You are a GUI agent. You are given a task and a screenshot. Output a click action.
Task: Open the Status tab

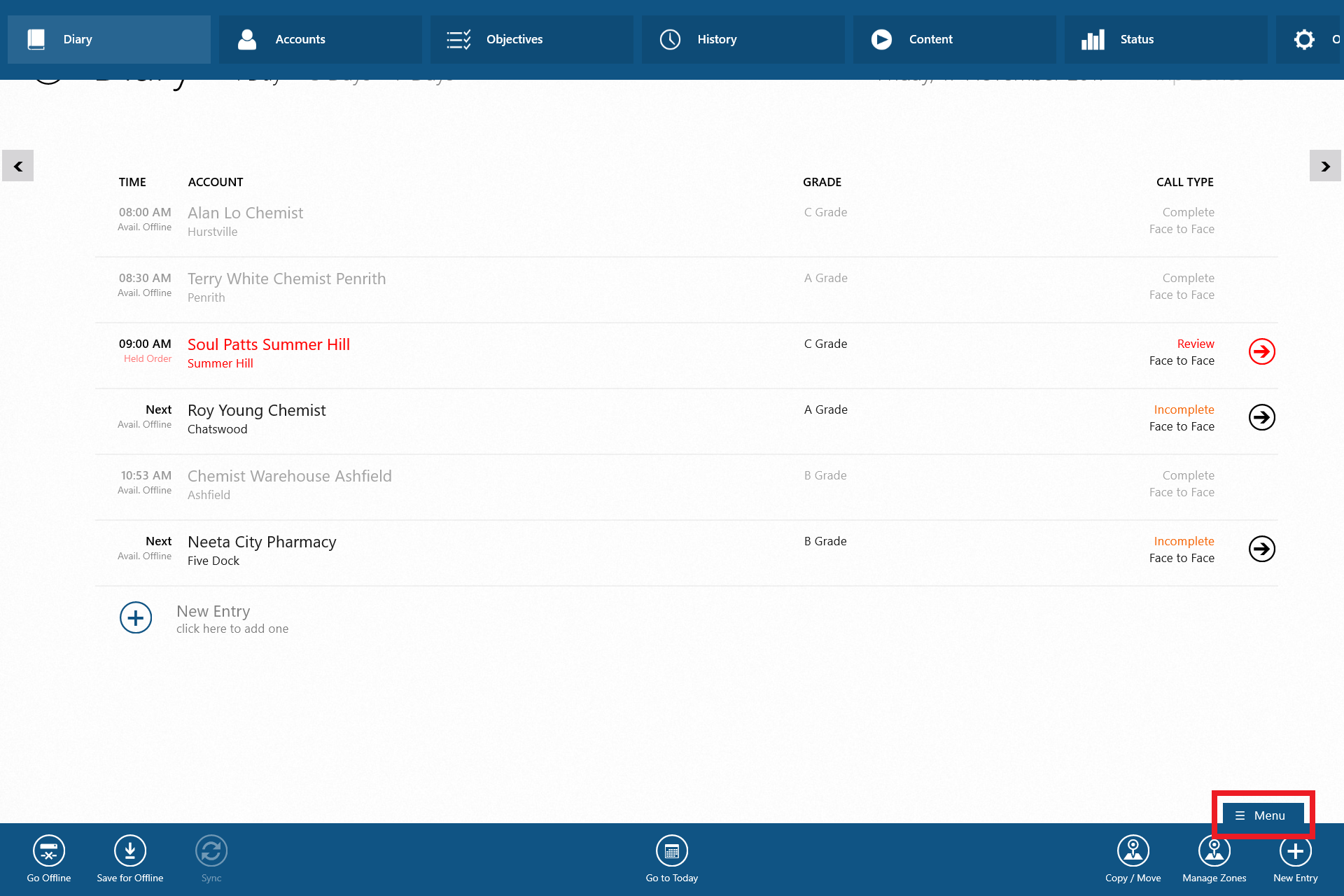pyautogui.click(x=1165, y=39)
